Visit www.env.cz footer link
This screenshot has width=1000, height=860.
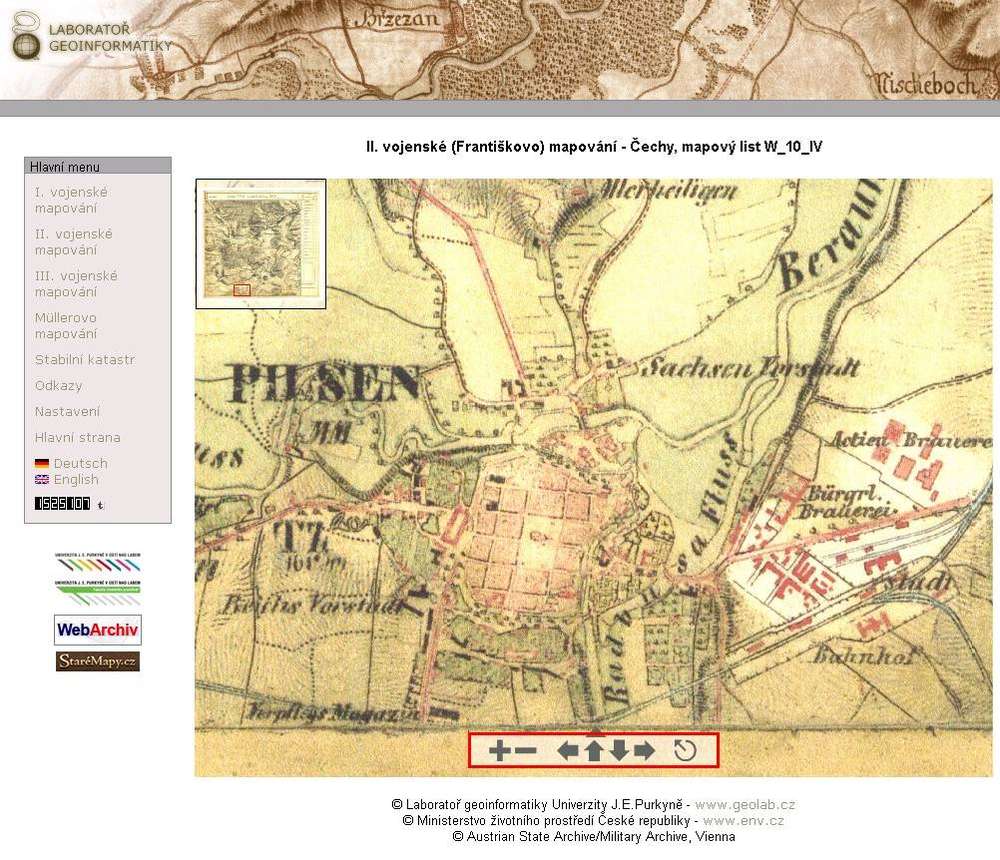[743, 821]
